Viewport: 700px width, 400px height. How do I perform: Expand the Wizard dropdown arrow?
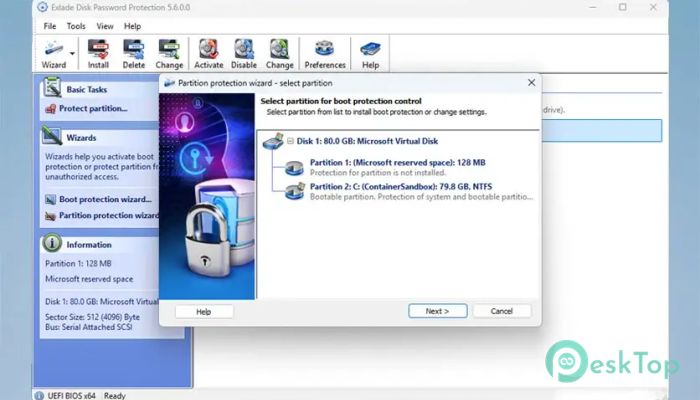72,54
